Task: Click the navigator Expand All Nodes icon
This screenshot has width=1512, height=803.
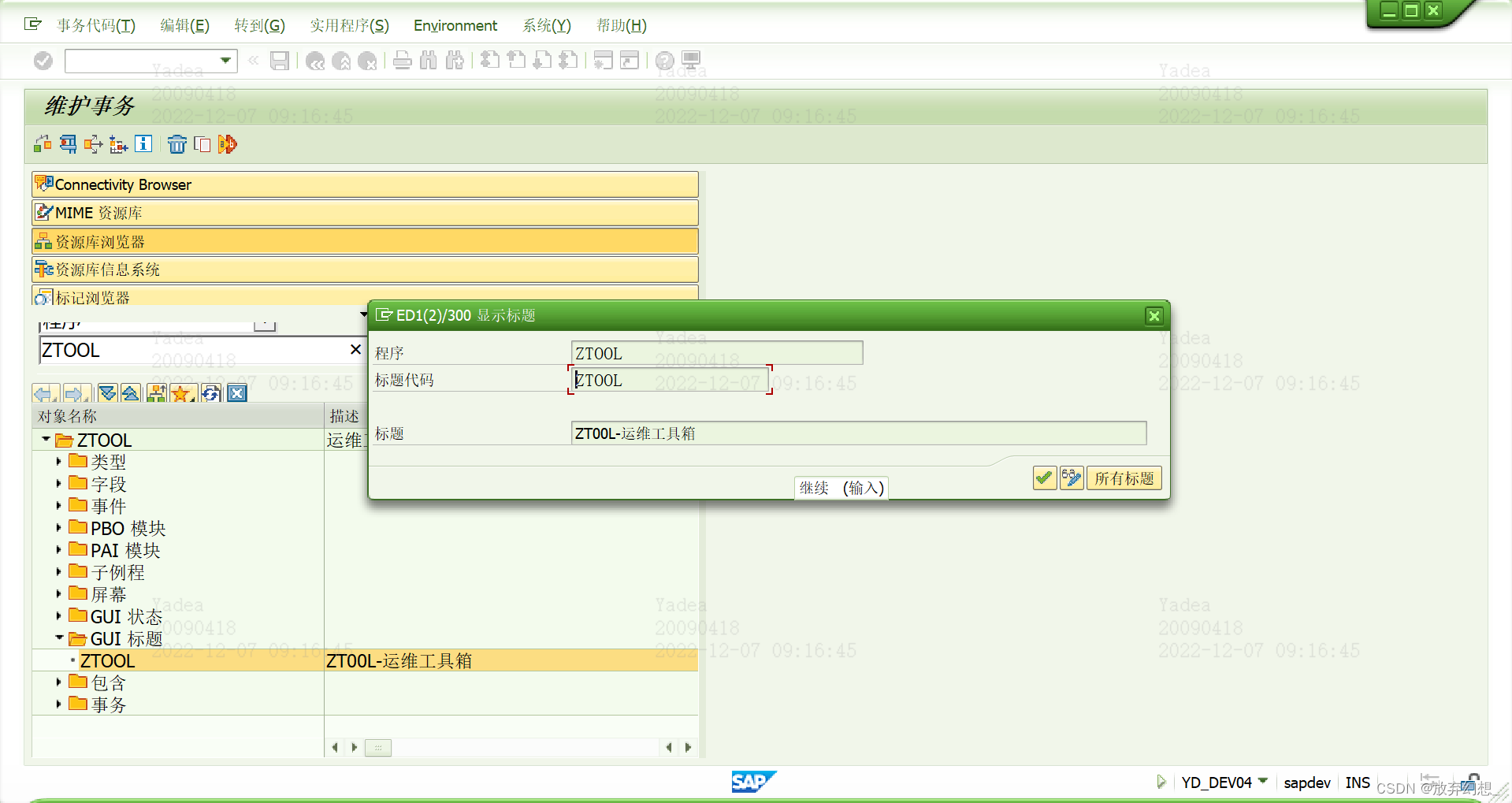Action: (108, 393)
